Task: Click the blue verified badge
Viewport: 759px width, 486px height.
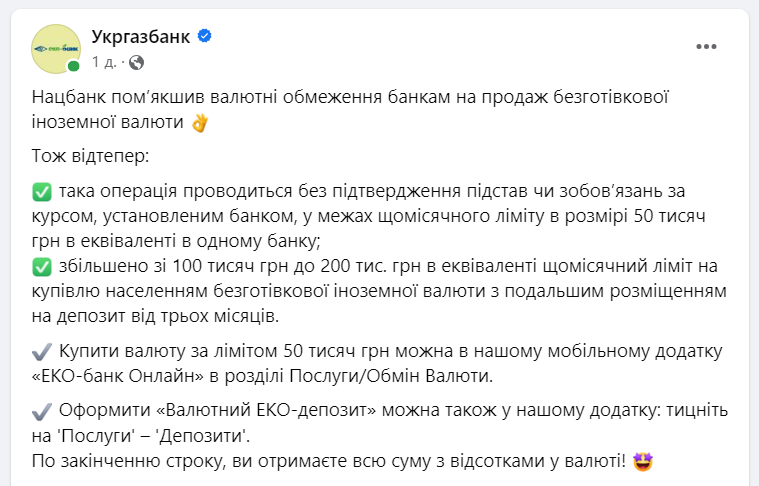Action: pyautogui.click(x=205, y=37)
